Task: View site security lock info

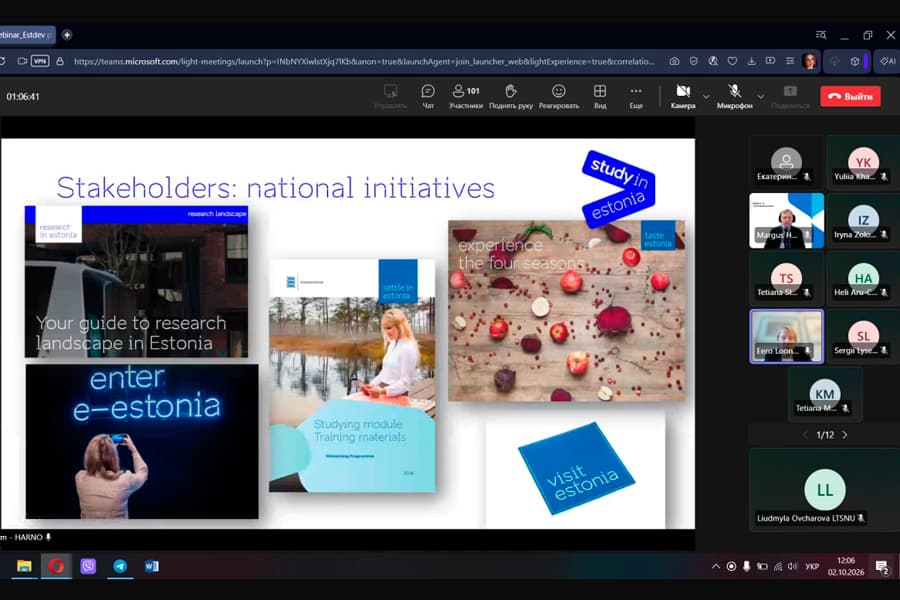Action: [60, 61]
